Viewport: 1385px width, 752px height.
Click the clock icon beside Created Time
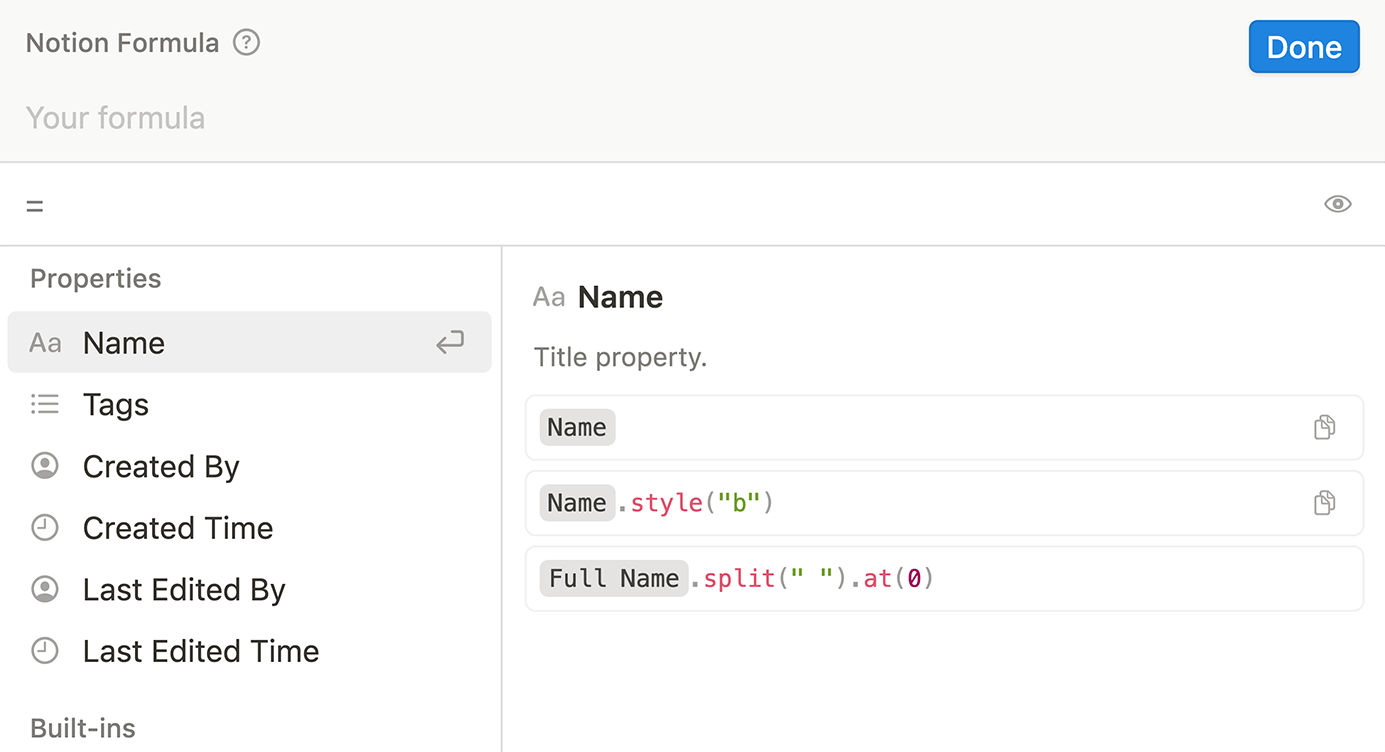pos(45,528)
